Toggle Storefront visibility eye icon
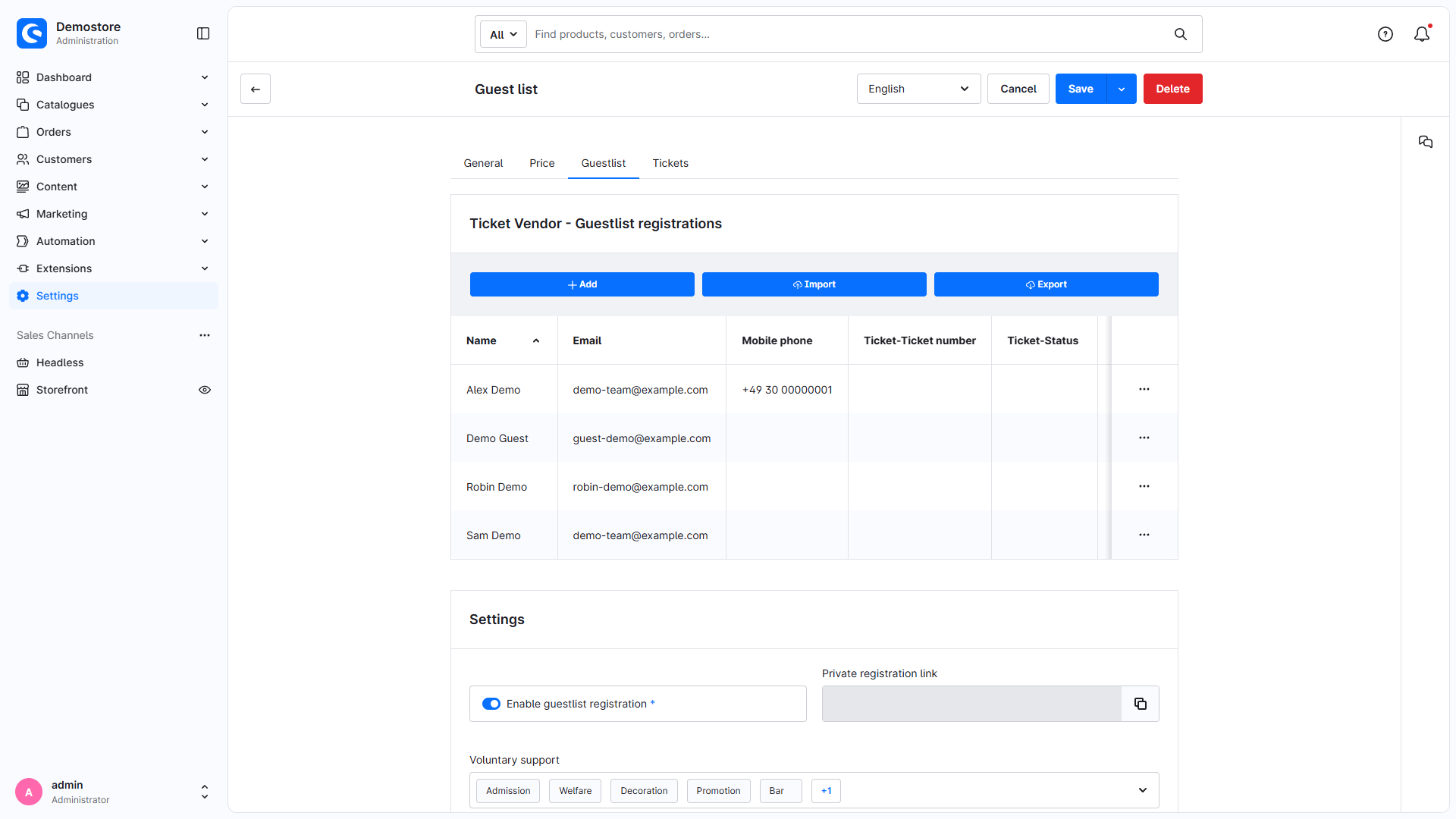The width and height of the screenshot is (1456, 819). [x=205, y=390]
